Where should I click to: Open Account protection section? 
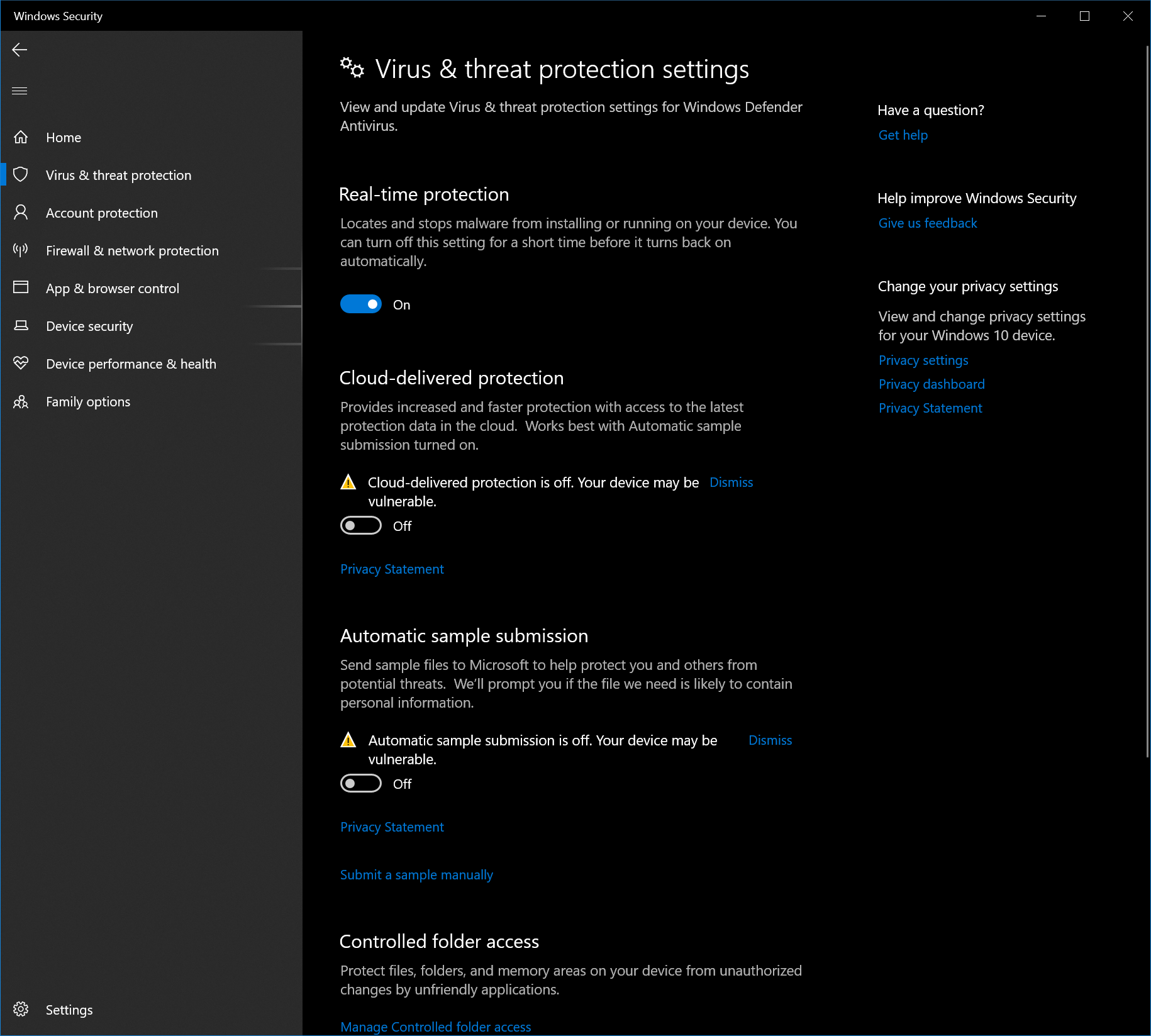[152, 213]
